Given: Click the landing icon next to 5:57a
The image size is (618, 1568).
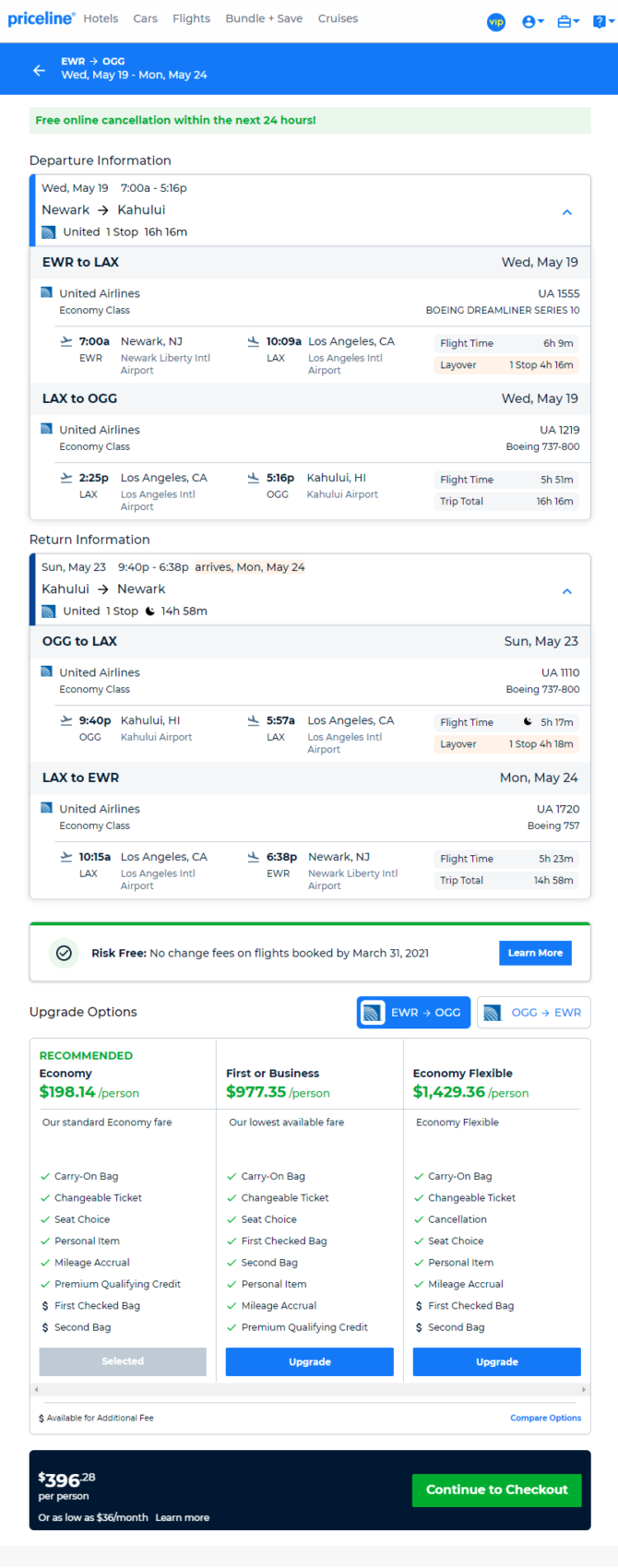Looking at the screenshot, I should point(254,720).
